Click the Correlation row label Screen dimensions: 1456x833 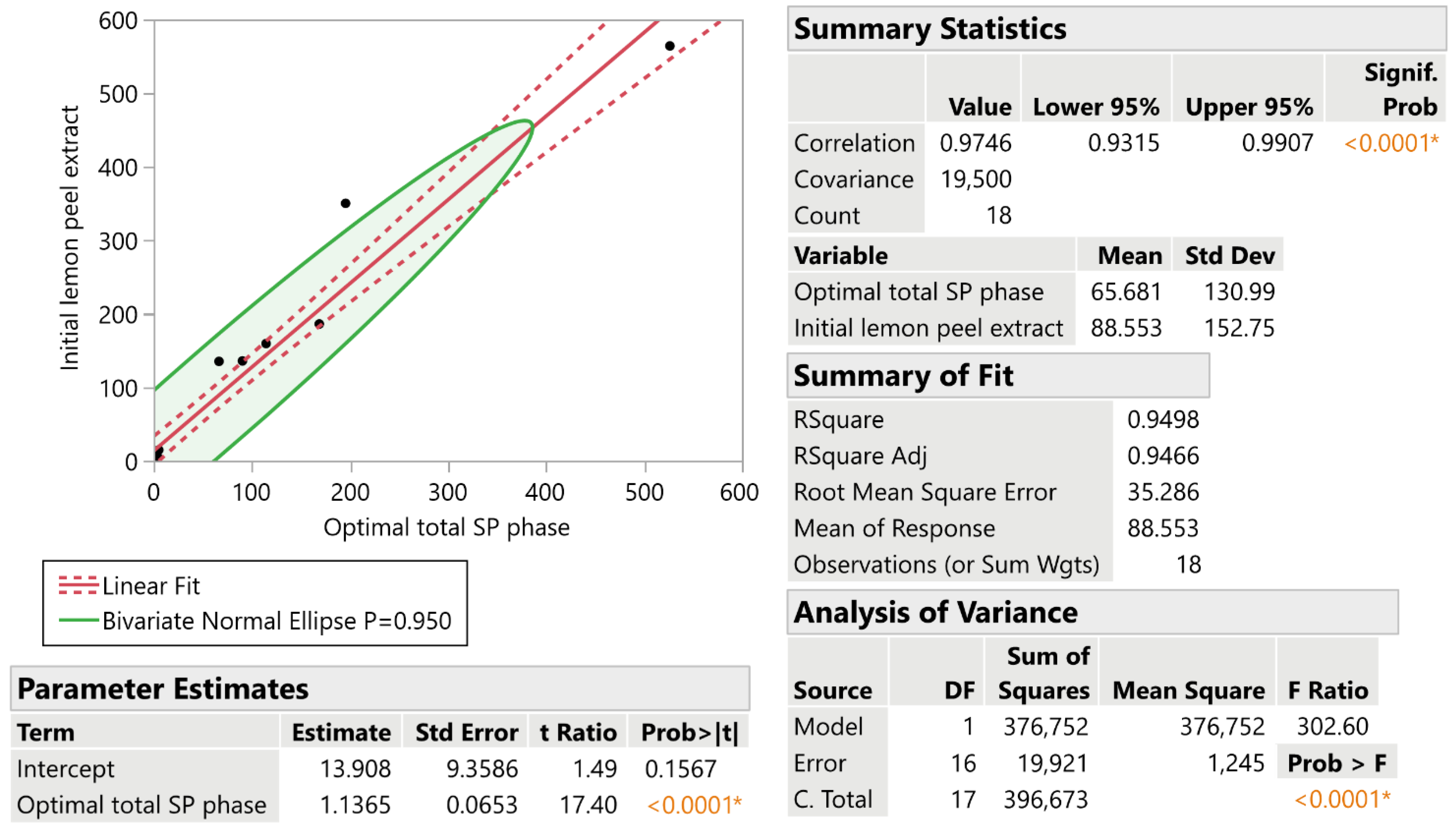(855, 142)
